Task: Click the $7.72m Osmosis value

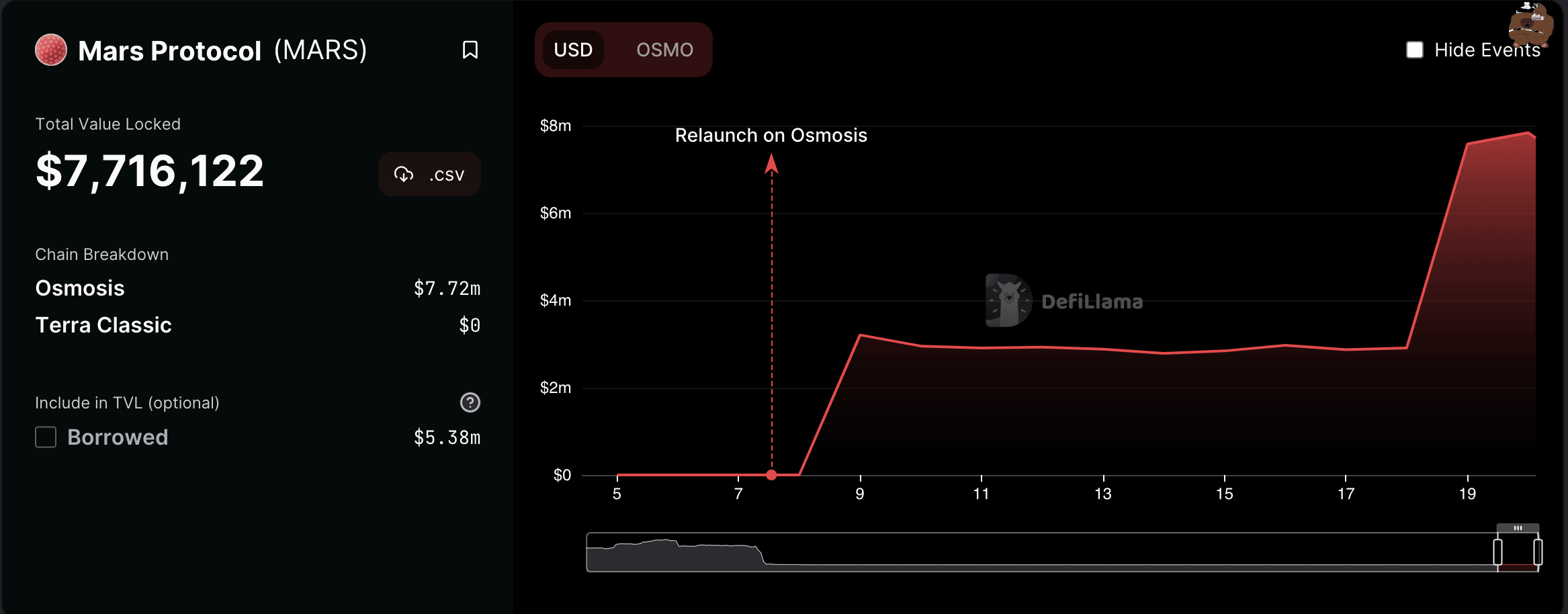Action: tap(447, 288)
